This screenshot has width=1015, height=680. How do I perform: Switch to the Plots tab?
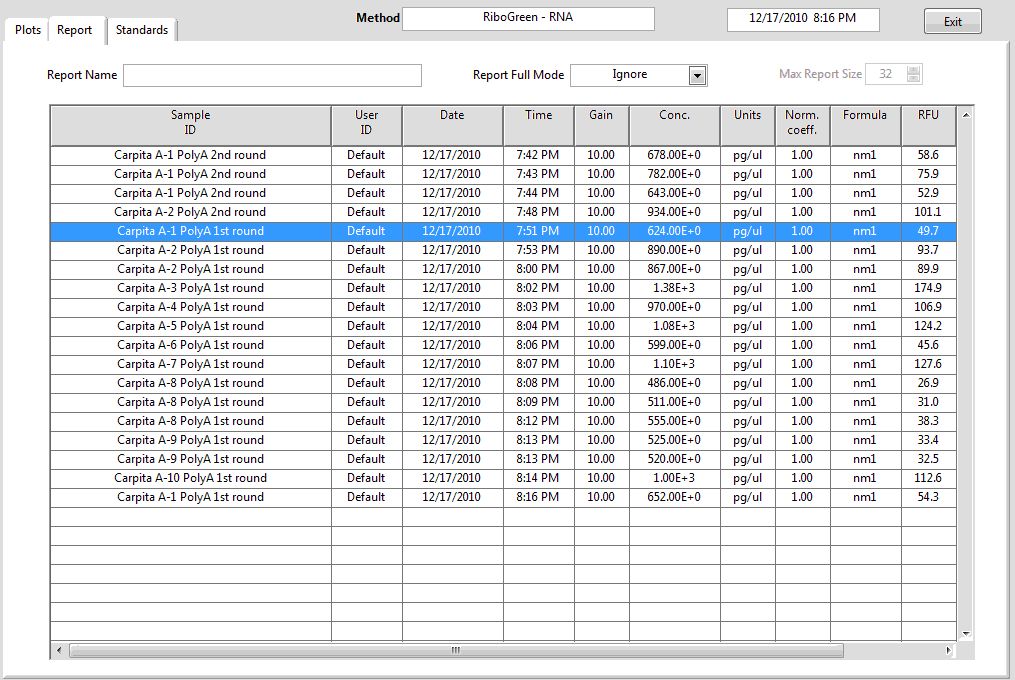28,30
